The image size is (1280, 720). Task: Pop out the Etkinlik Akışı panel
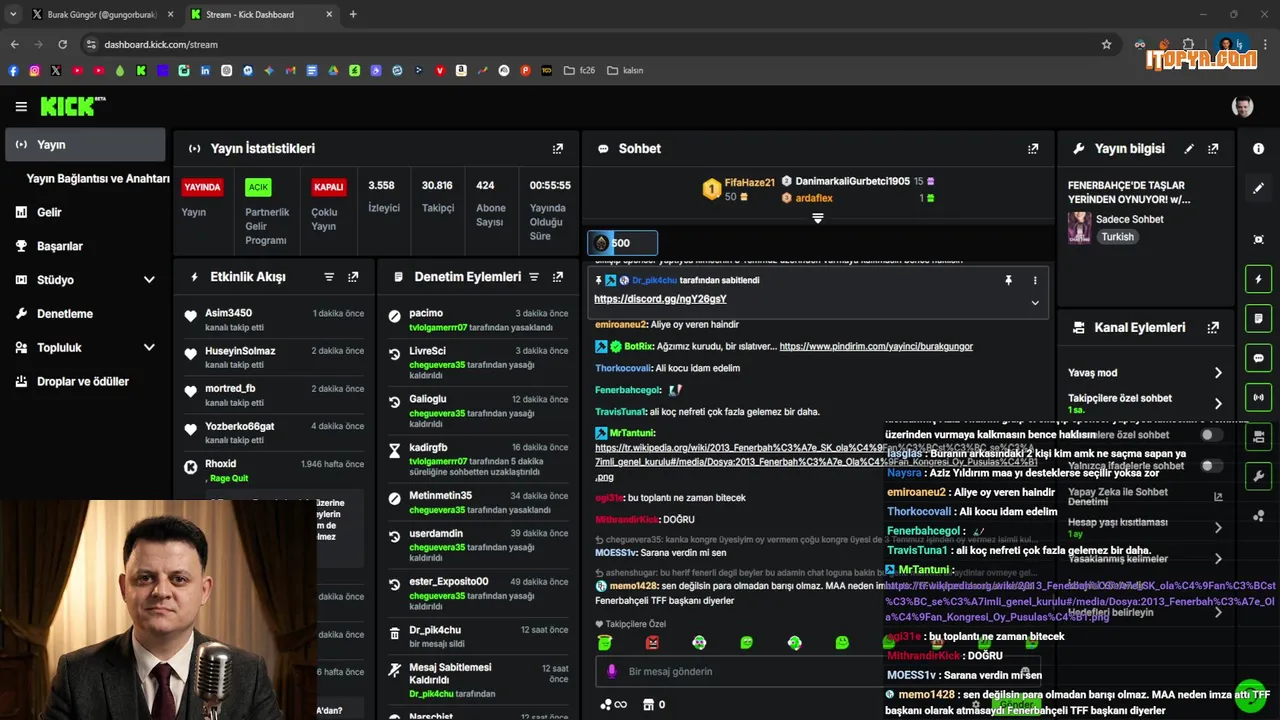click(353, 277)
